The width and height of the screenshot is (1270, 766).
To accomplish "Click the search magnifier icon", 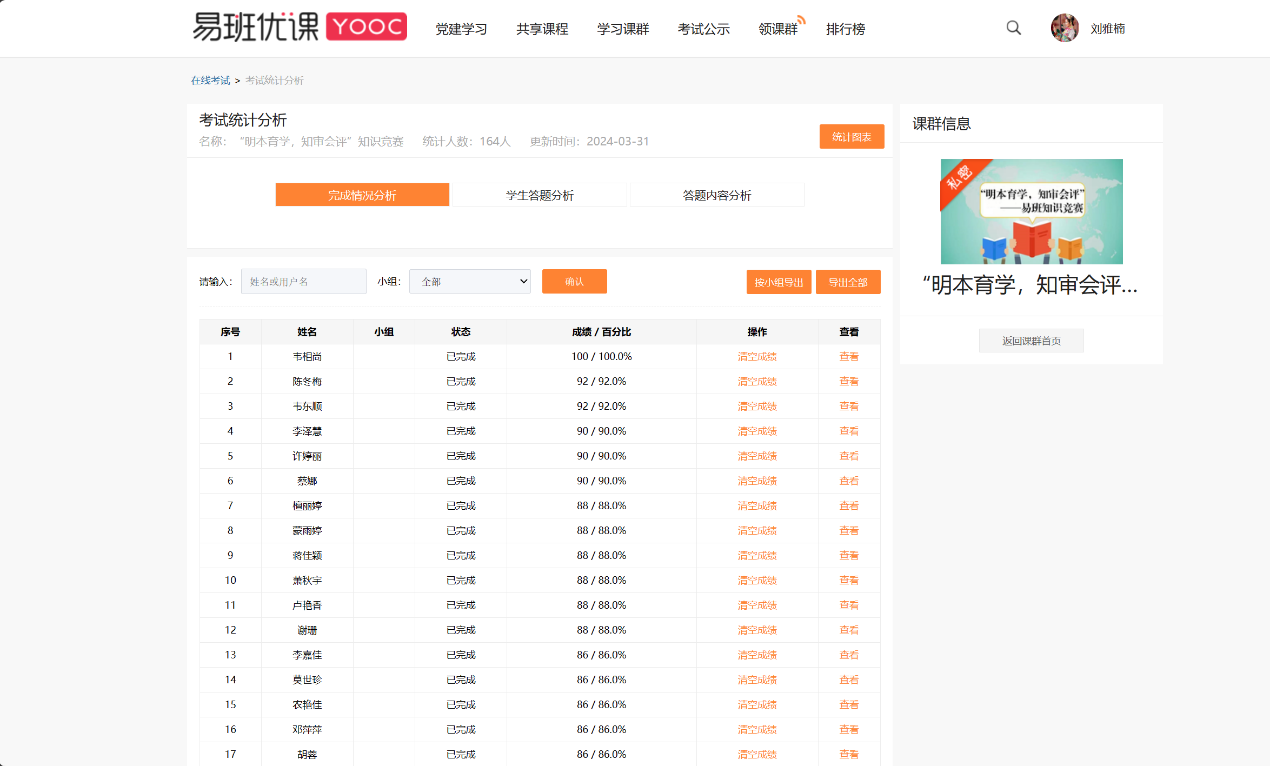I will [1013, 28].
